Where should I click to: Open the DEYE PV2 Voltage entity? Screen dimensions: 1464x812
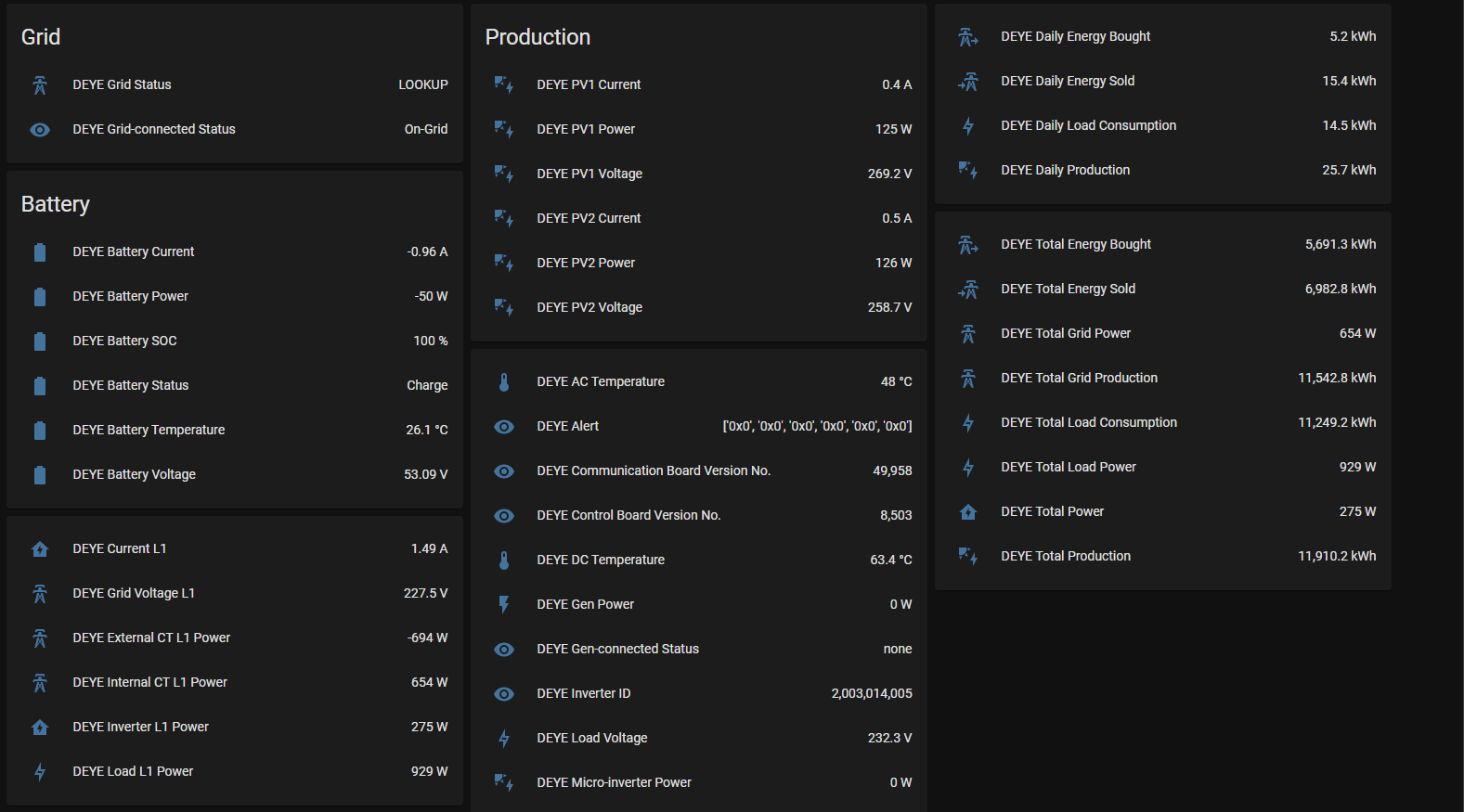coord(699,308)
